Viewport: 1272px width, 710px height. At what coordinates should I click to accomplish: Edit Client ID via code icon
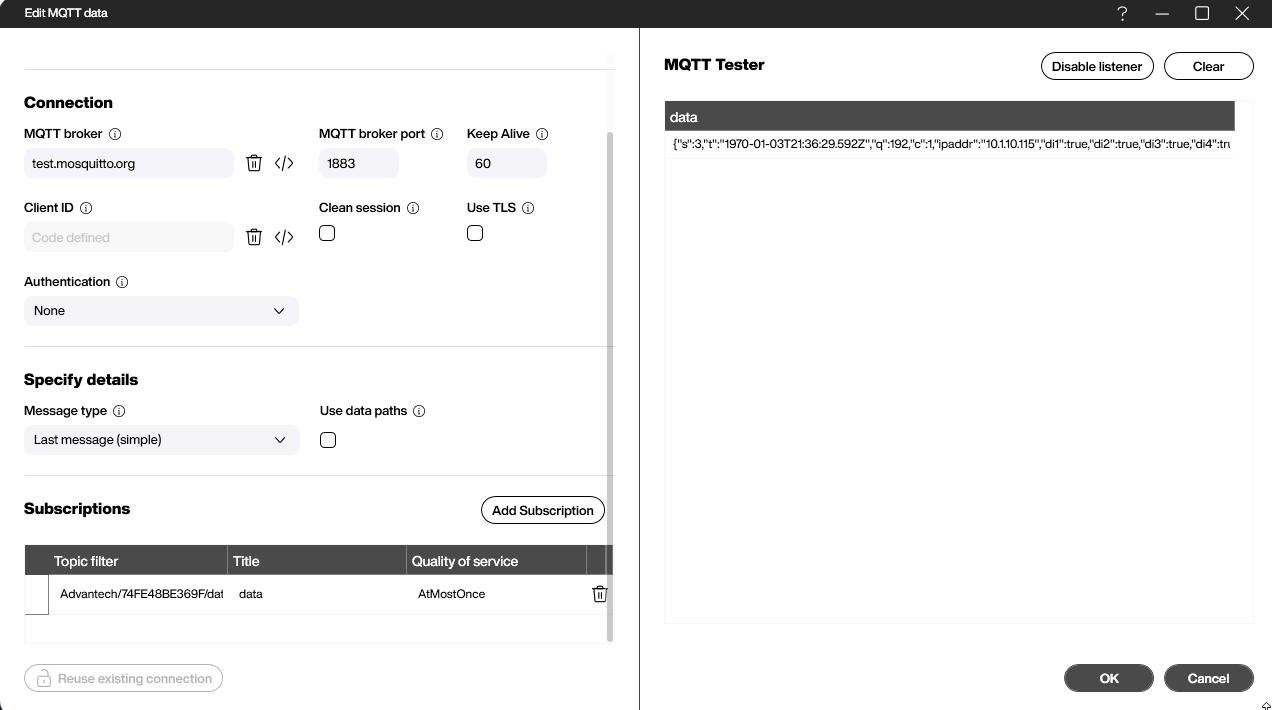click(284, 237)
